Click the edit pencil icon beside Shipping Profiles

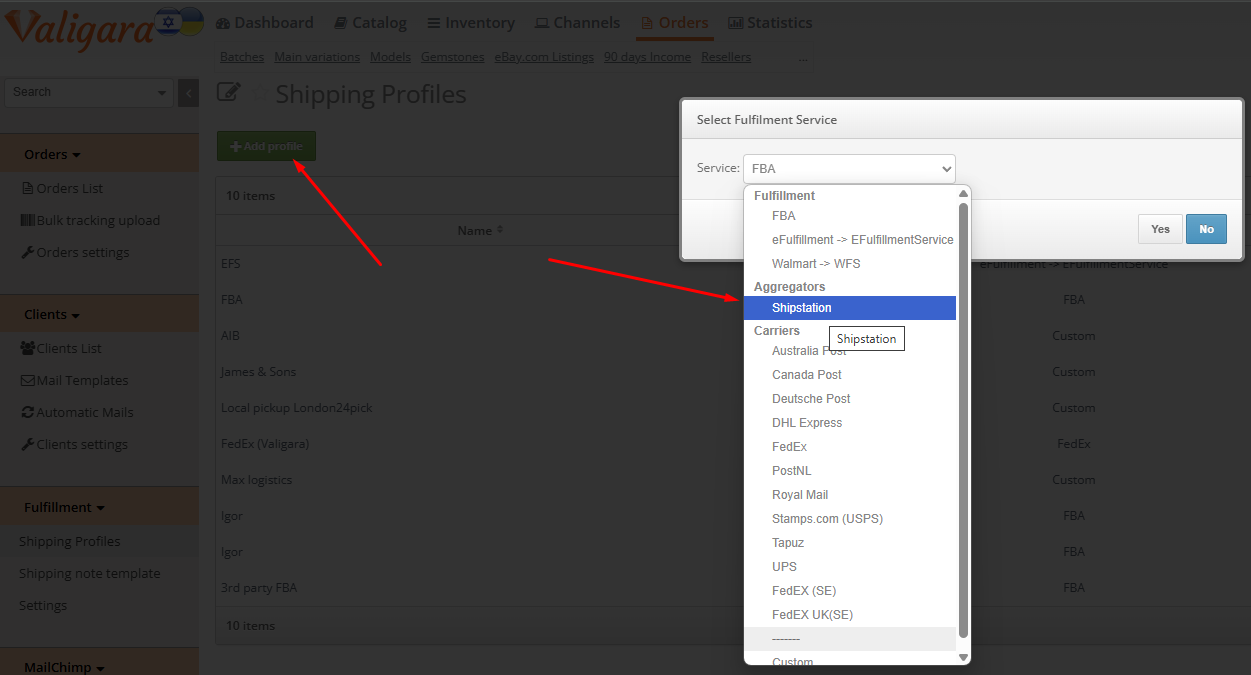point(228,93)
